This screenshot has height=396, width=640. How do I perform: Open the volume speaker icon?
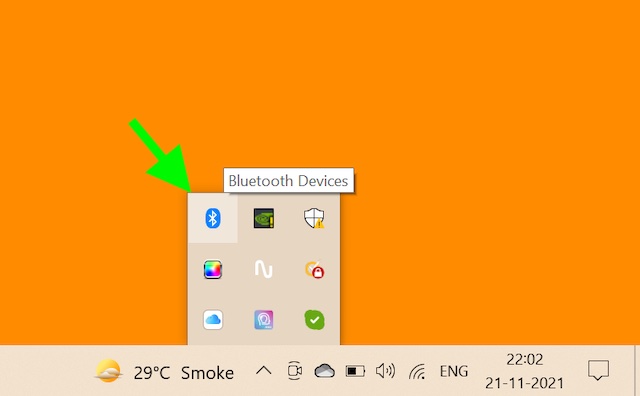(x=386, y=371)
